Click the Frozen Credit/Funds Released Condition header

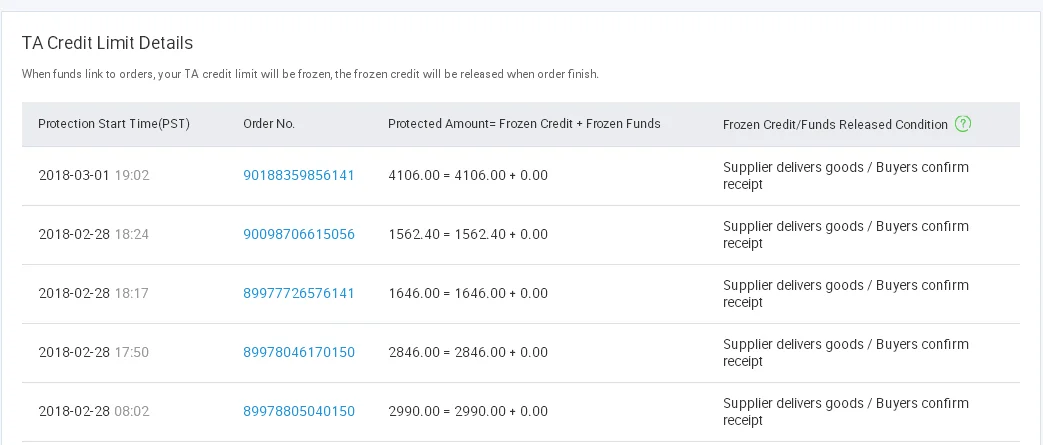(x=835, y=125)
